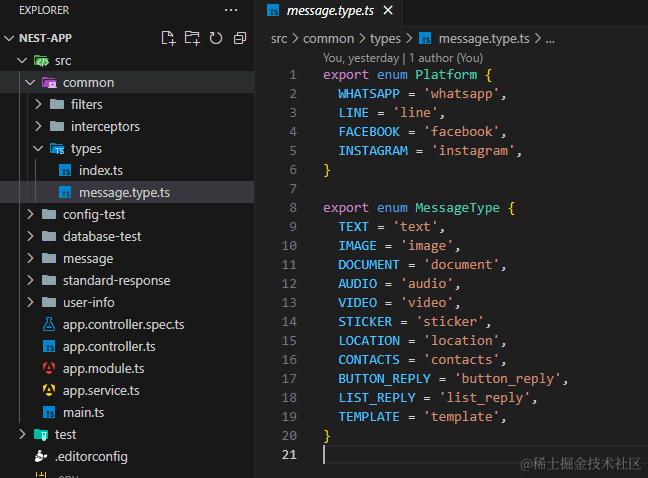Viewport: 648px width, 478px height.
Task: Expand the user-info folder chevron
Action: [30, 302]
